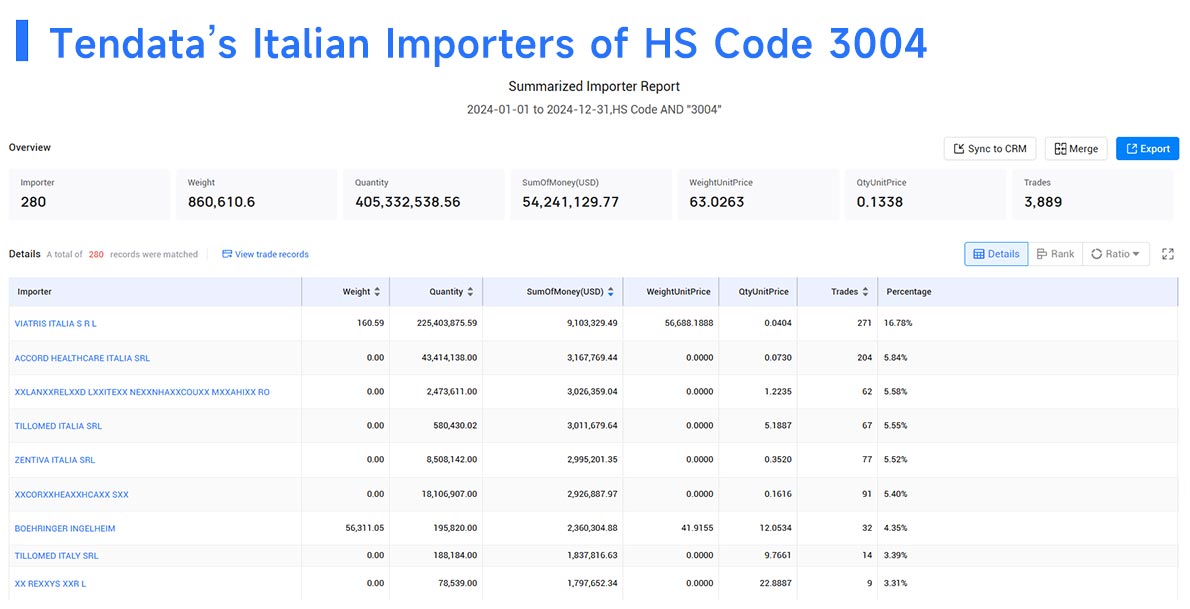1190x609 pixels.
Task: Click TILLOMED ITALY SRL trades value 14
Action: [867, 556]
